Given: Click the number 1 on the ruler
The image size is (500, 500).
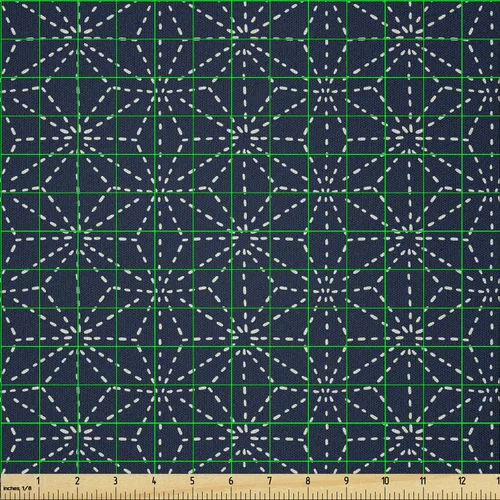Looking at the screenshot, I should (x=39, y=481).
